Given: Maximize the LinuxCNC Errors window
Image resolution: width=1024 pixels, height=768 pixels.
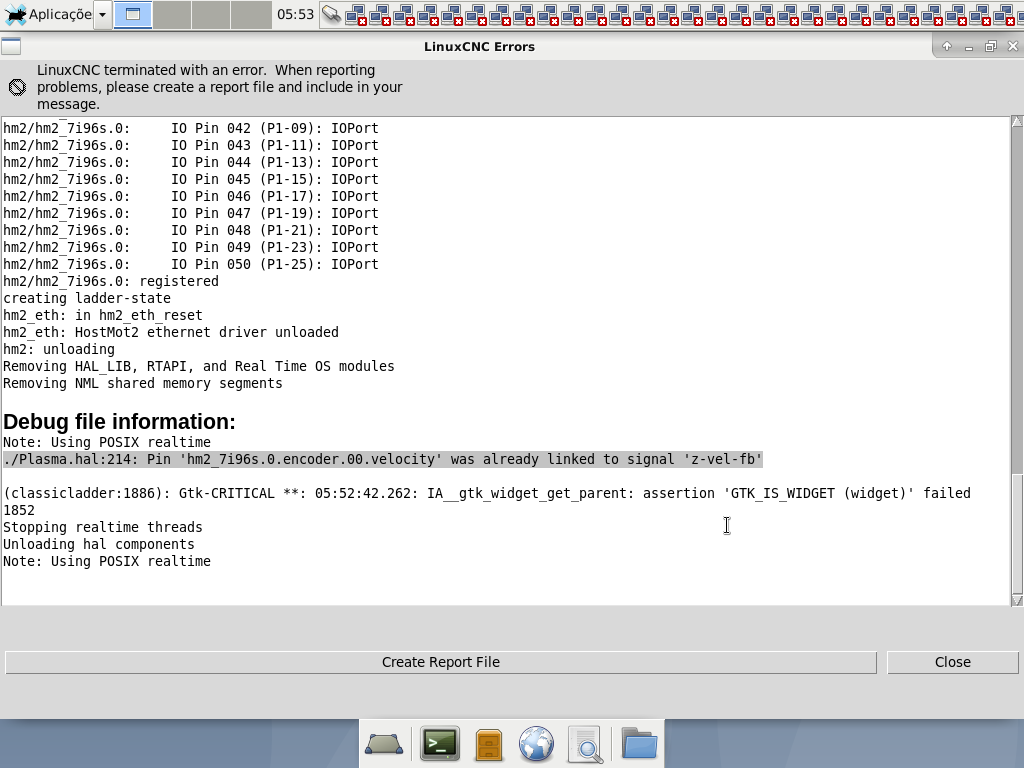Looking at the screenshot, I should pos(991,46).
